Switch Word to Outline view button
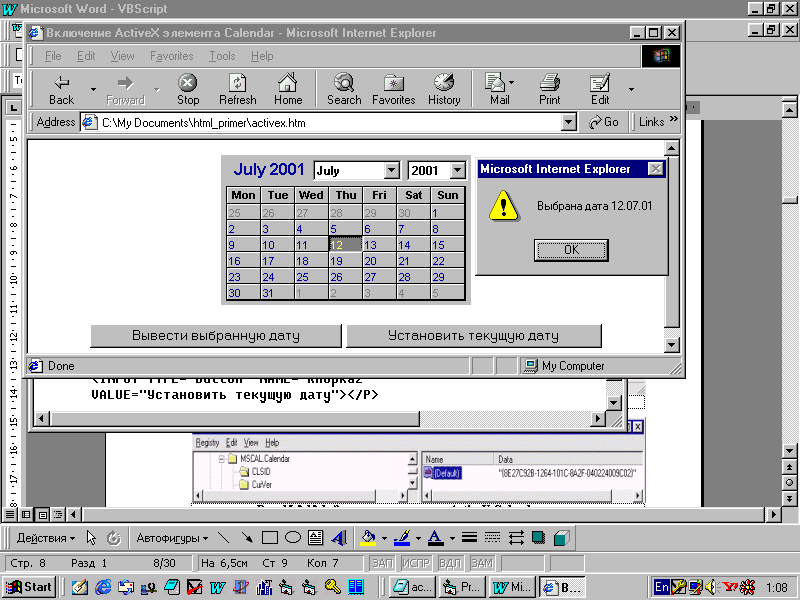This screenshot has width=800, height=600. click(x=59, y=514)
